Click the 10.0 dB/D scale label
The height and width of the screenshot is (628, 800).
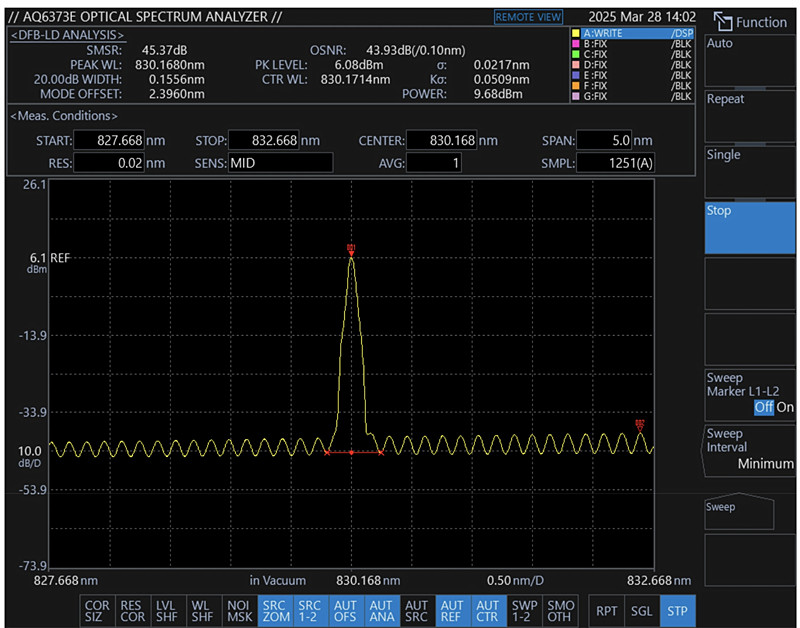(x=30, y=457)
